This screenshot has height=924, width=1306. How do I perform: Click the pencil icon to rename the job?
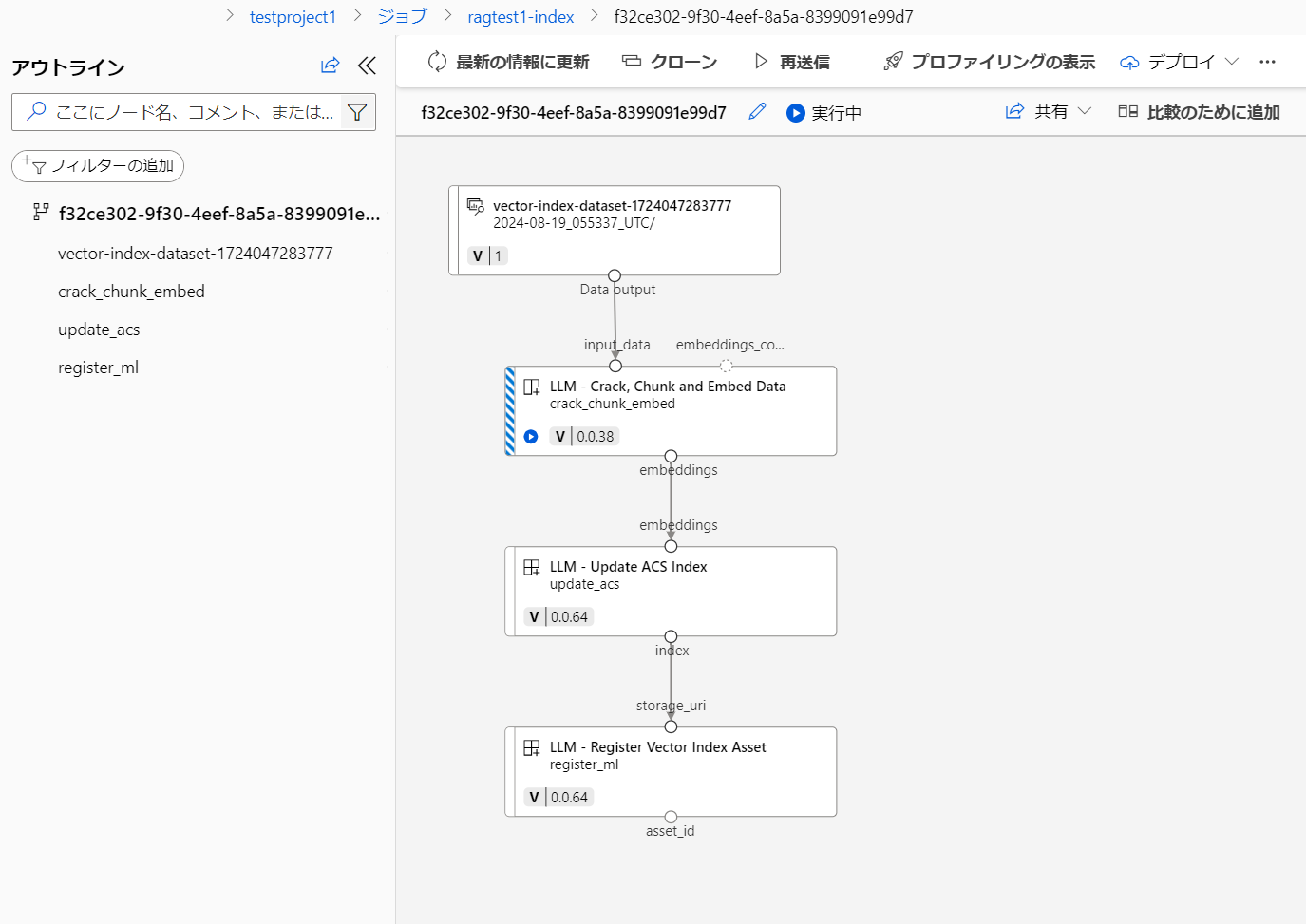756,111
